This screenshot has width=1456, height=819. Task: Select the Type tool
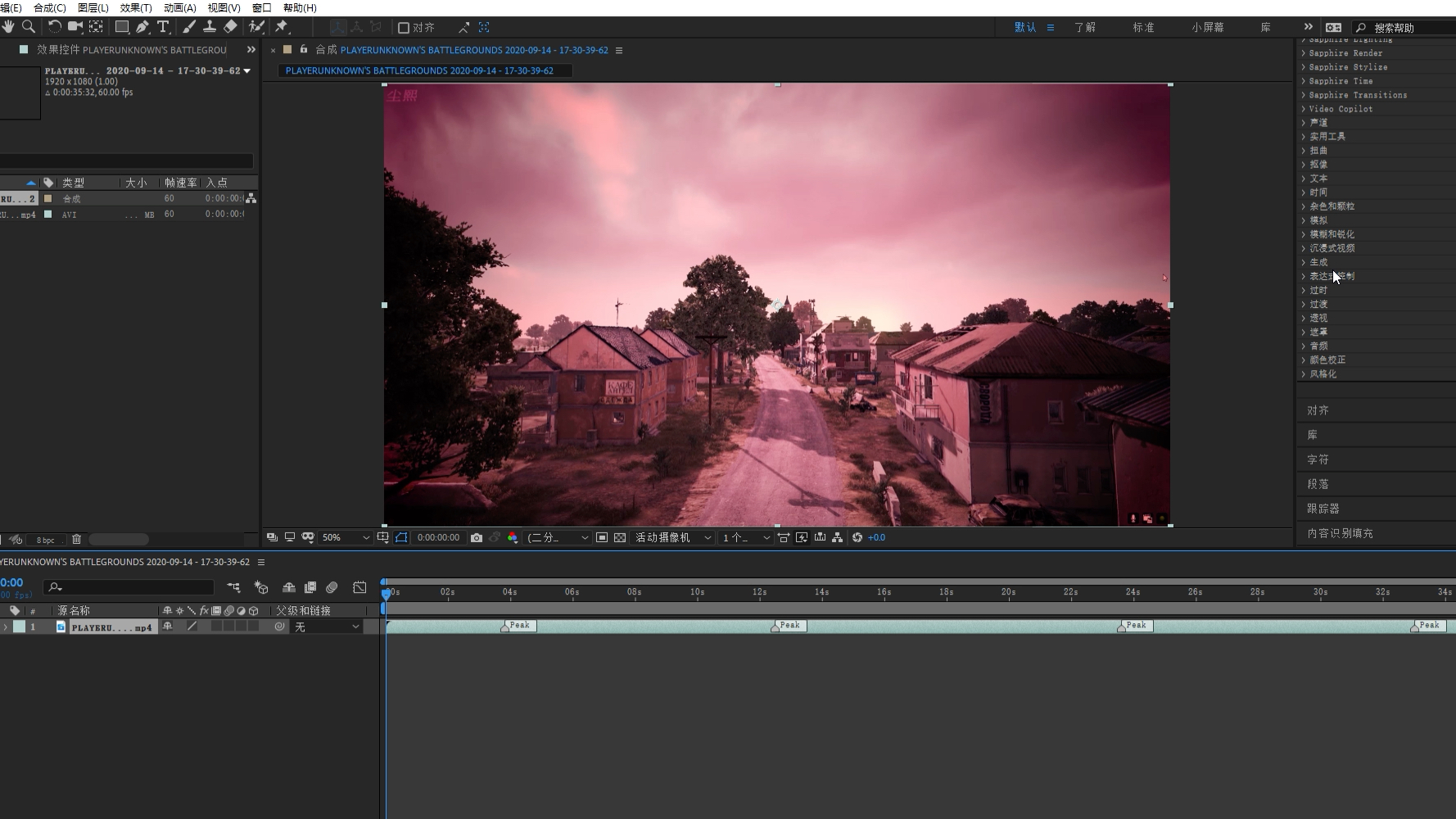pyautogui.click(x=163, y=27)
